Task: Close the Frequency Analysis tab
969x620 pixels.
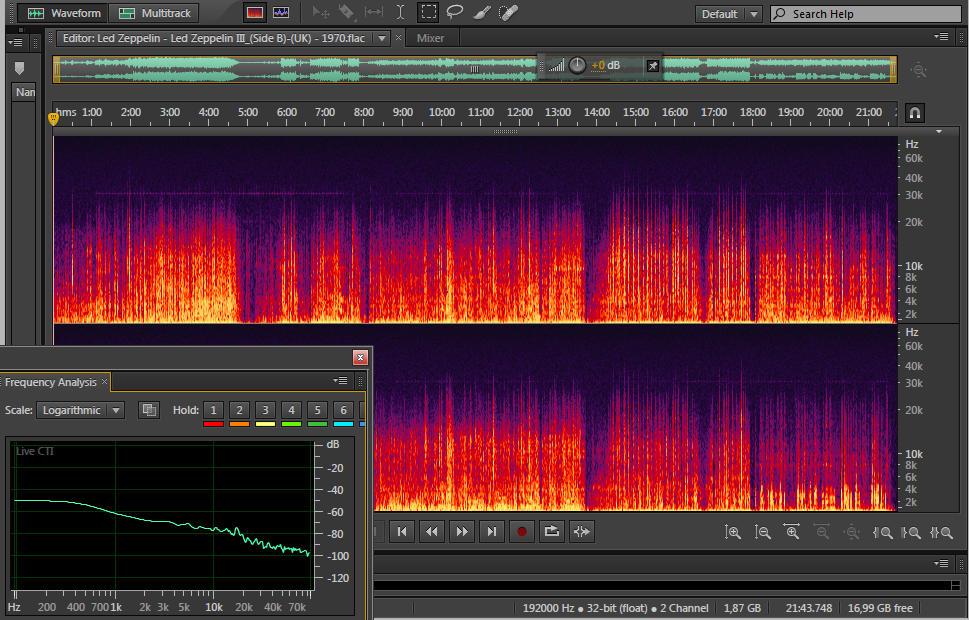Action: 104,381
